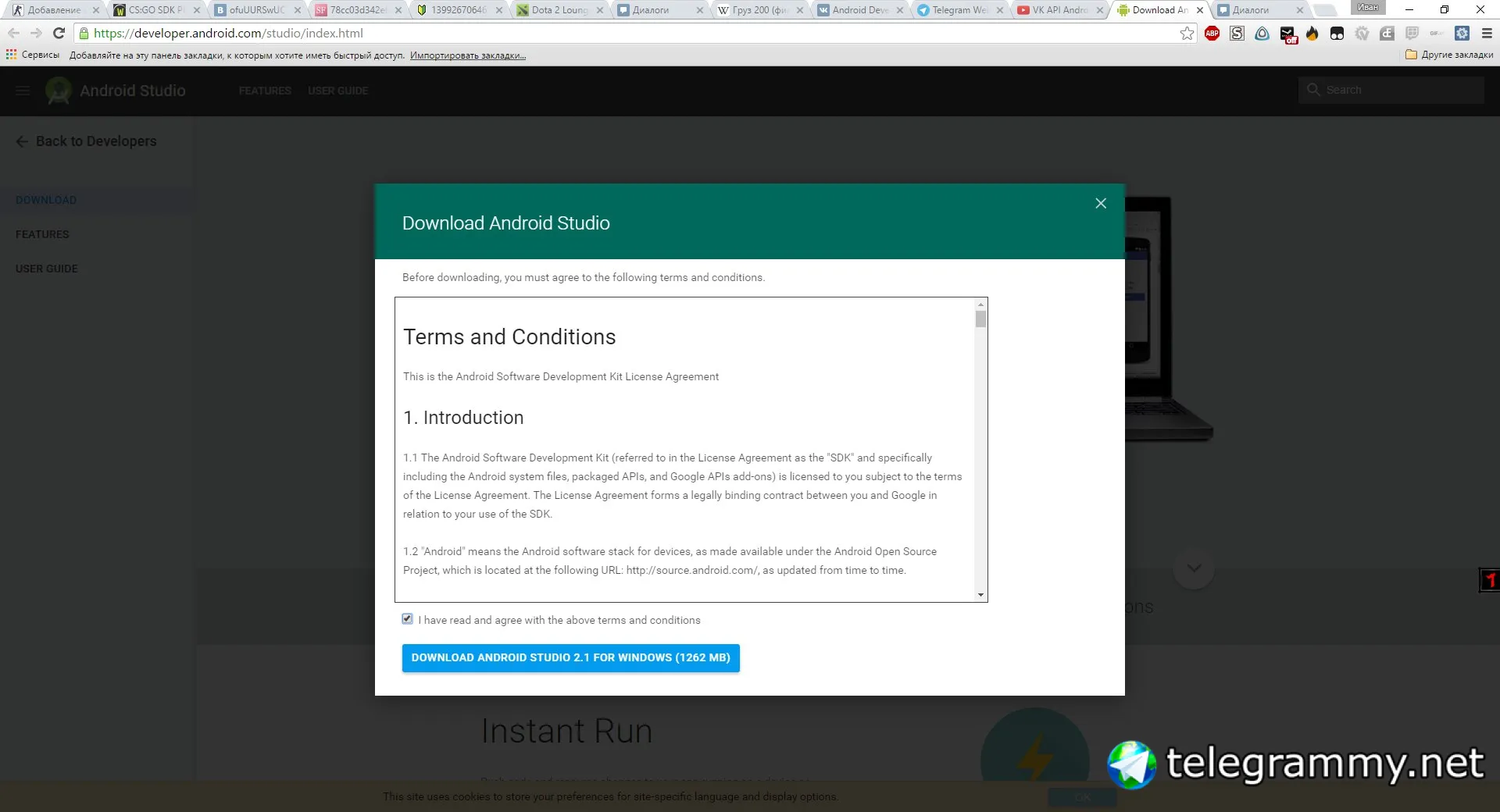Open the Chrome main menu
This screenshot has height=812, width=1500.
pyautogui.click(x=1487, y=34)
